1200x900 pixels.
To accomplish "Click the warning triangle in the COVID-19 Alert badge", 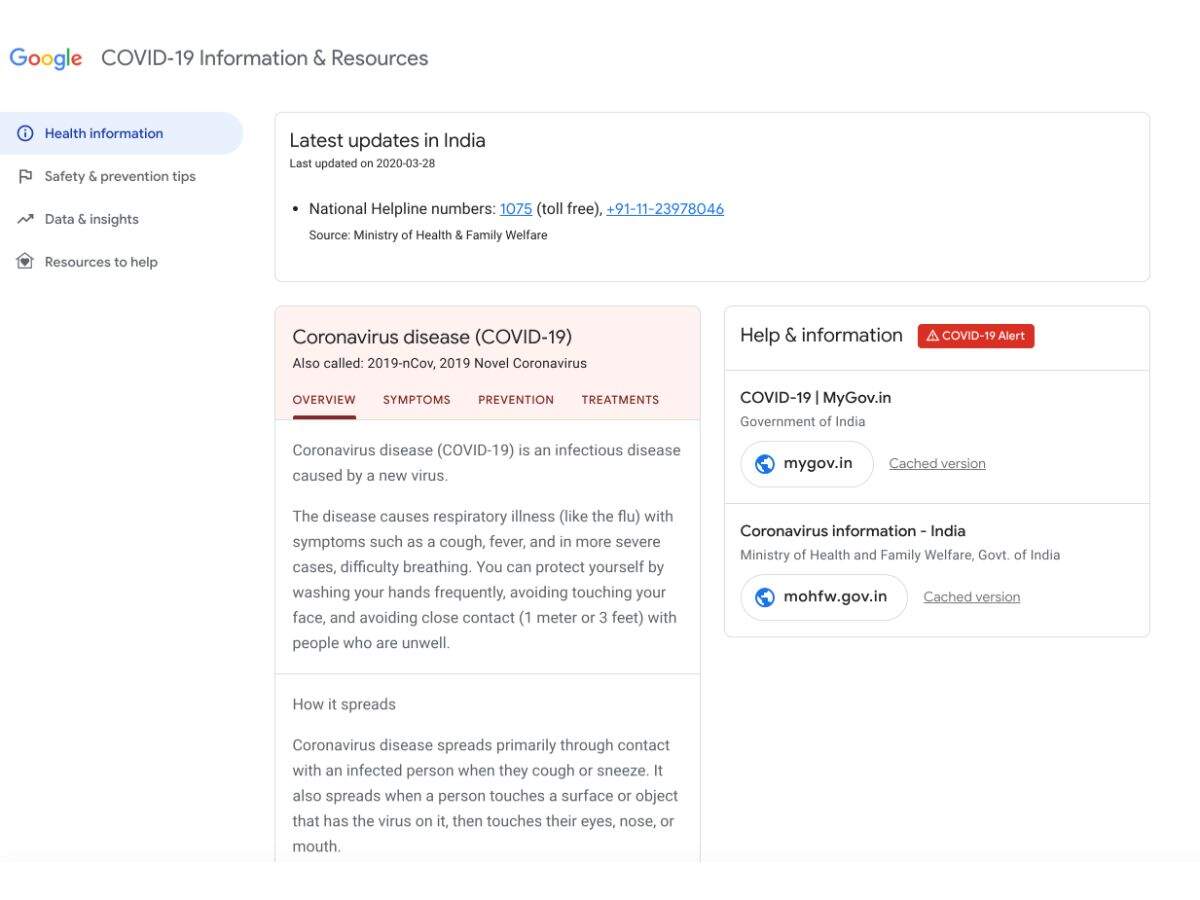I will pyautogui.click(x=933, y=335).
